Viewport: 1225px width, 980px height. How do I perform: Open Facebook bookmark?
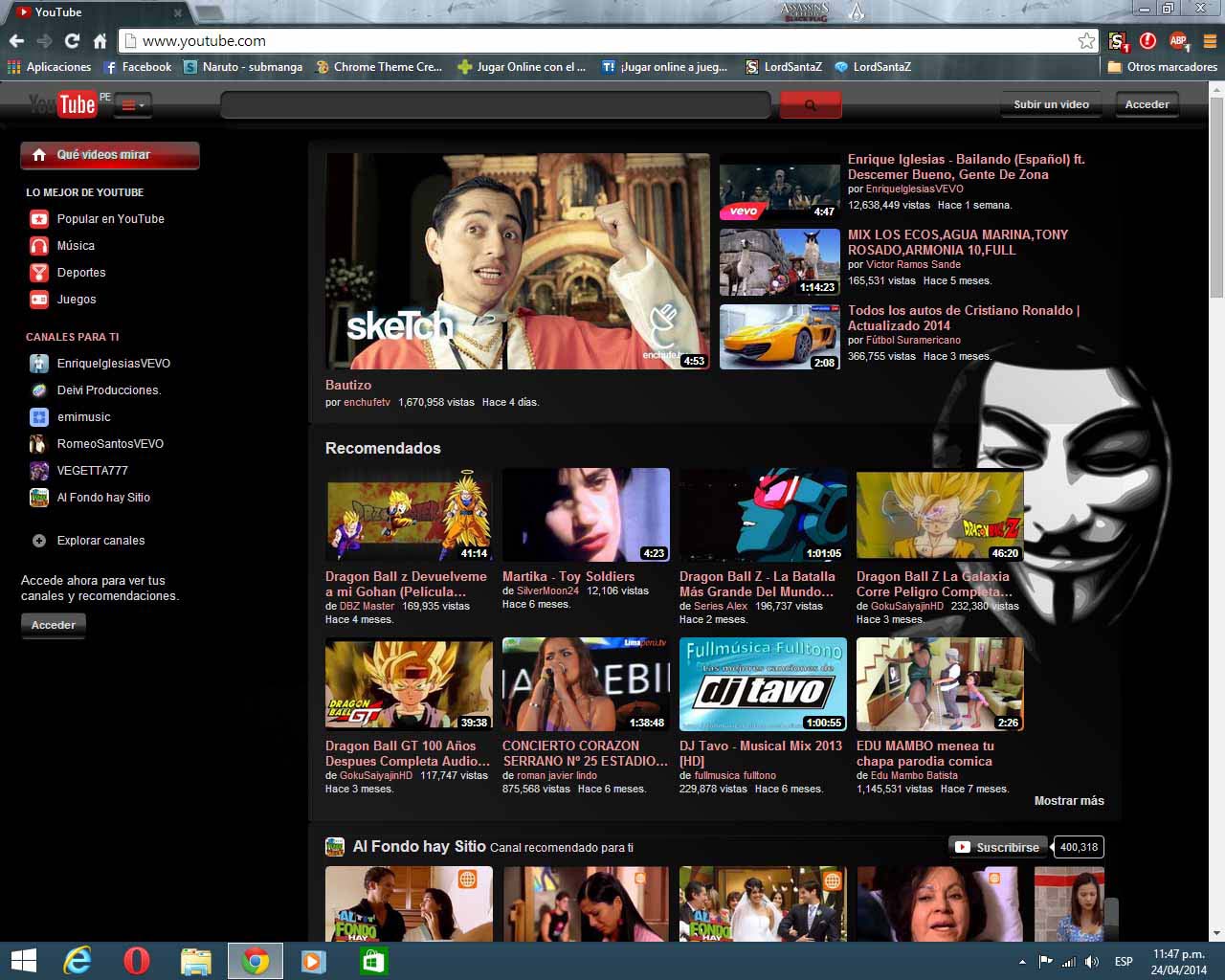coord(138,67)
